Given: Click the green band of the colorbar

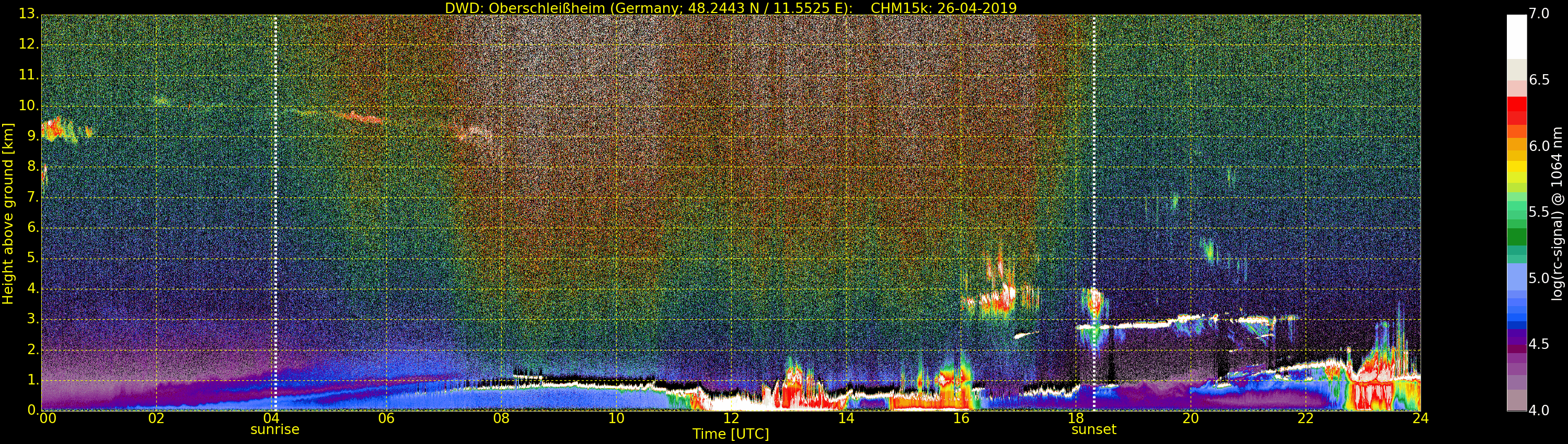Looking at the screenshot, I should tap(1516, 236).
